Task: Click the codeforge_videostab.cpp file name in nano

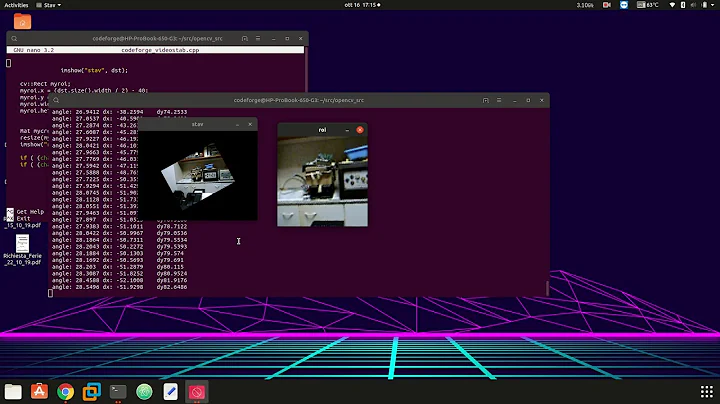Action: click(160, 50)
